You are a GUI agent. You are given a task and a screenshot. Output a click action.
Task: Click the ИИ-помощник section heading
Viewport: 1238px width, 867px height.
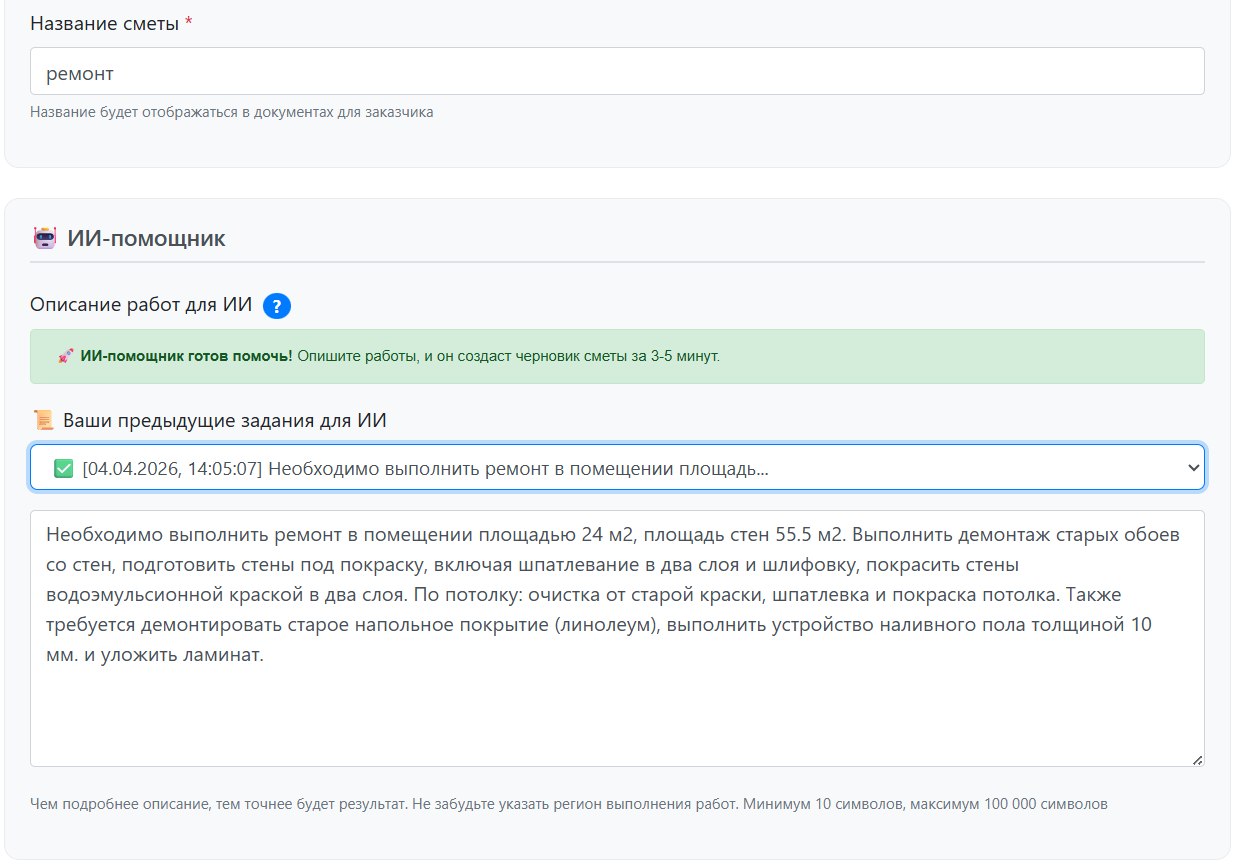(146, 239)
